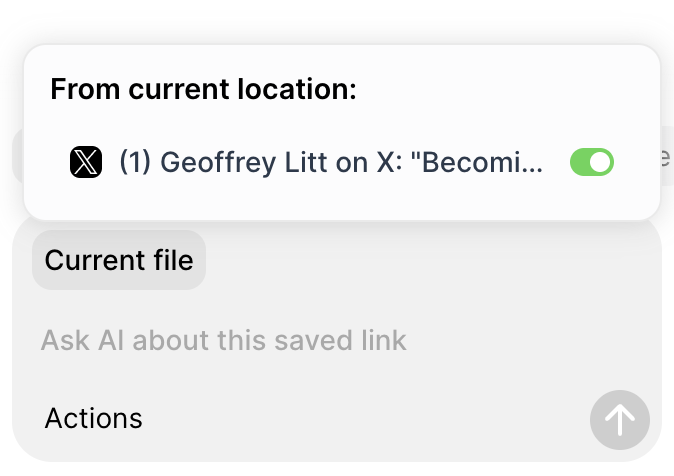The image size is (674, 476).
Task: Click the Current file chip
Action: point(119,260)
